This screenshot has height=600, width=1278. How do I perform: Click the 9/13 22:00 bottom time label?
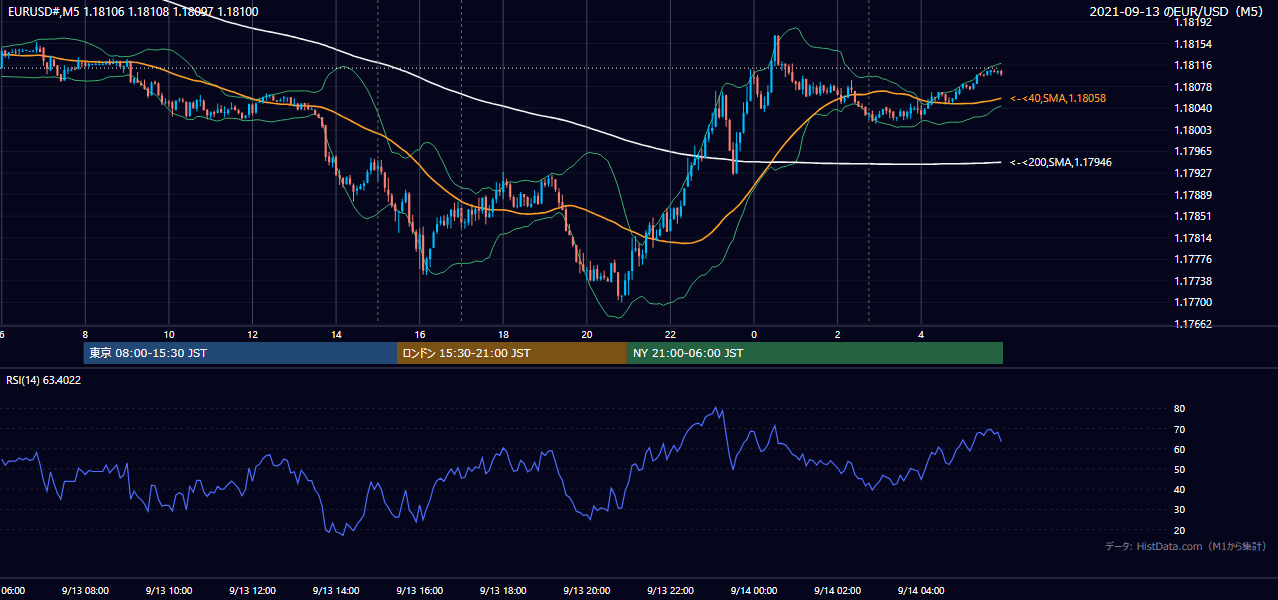pyautogui.click(x=670, y=590)
